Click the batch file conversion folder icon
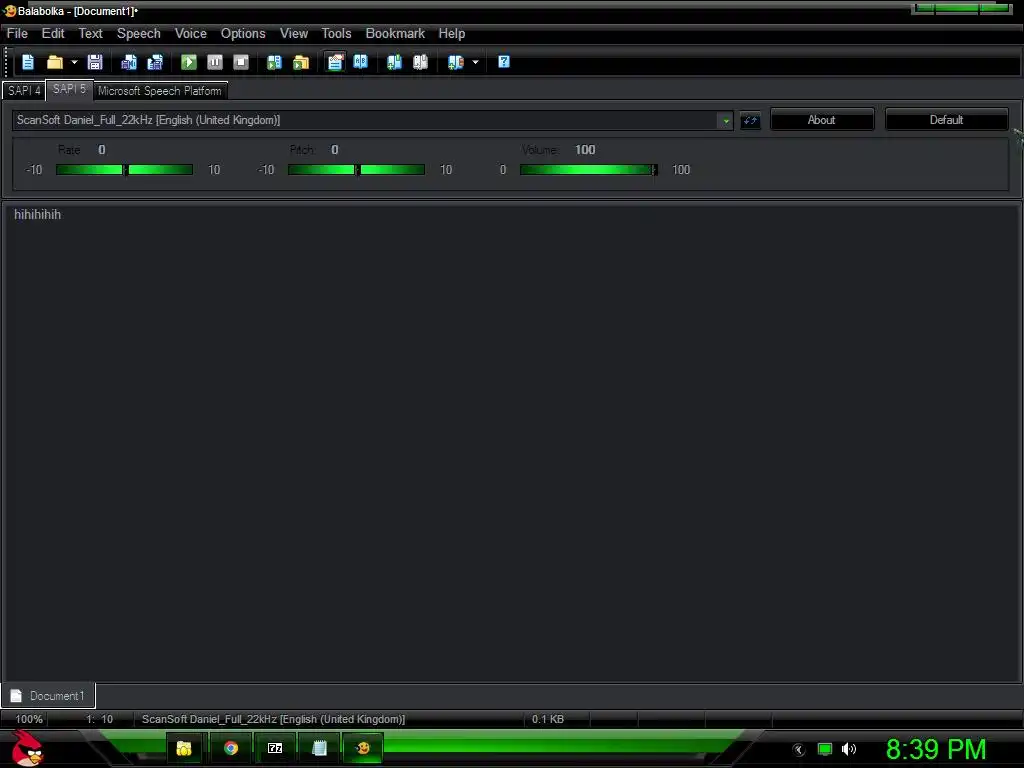The height and width of the screenshot is (768, 1024). 300,62
